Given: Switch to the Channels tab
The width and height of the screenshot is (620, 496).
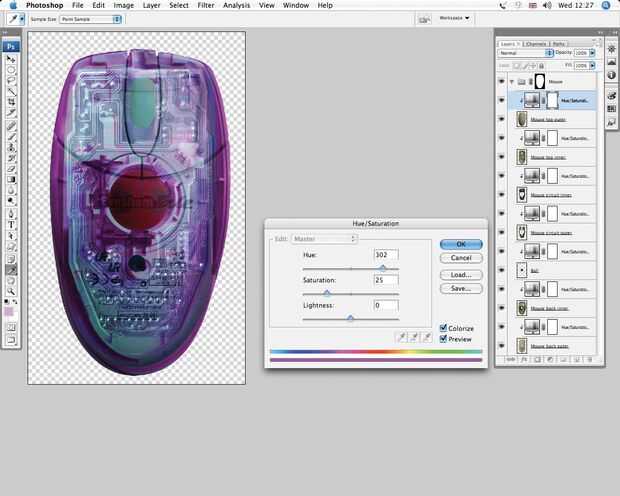Looking at the screenshot, I should pyautogui.click(x=537, y=43).
